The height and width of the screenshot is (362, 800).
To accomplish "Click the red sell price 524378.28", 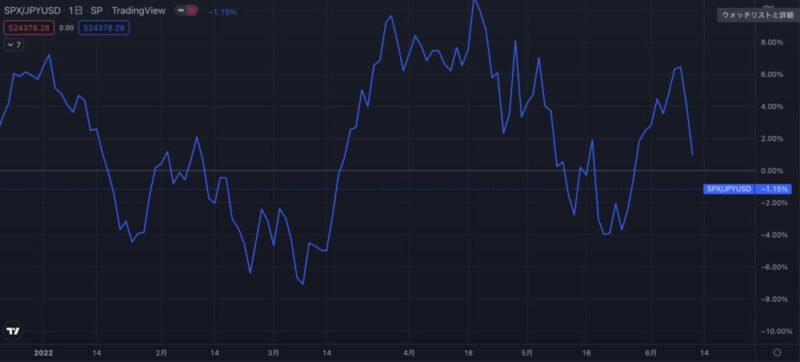I will tap(29, 28).
